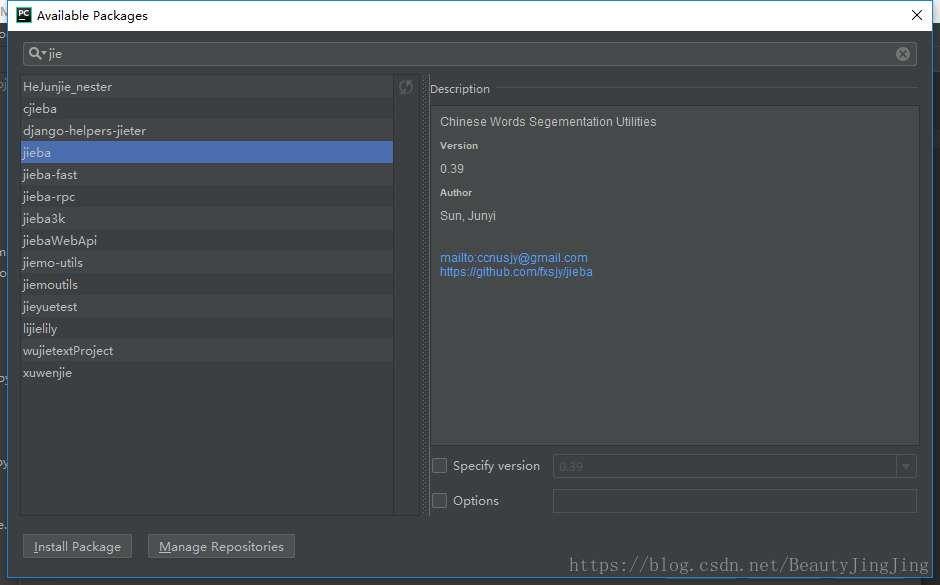Select the cjieba package

207,108
